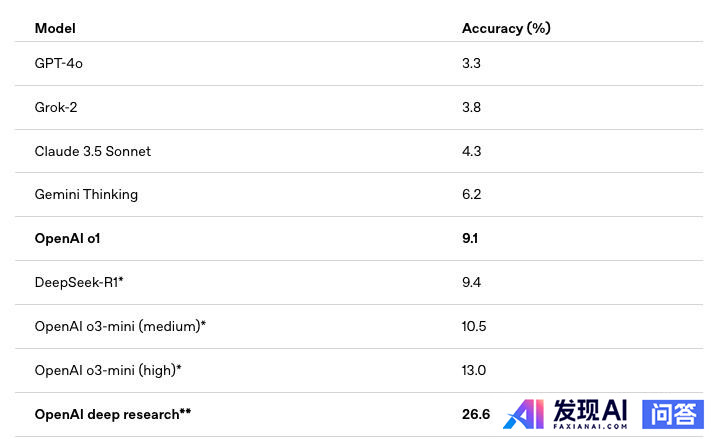Select the Grok-2 model cell
The height and width of the screenshot is (439, 719).
56,107
